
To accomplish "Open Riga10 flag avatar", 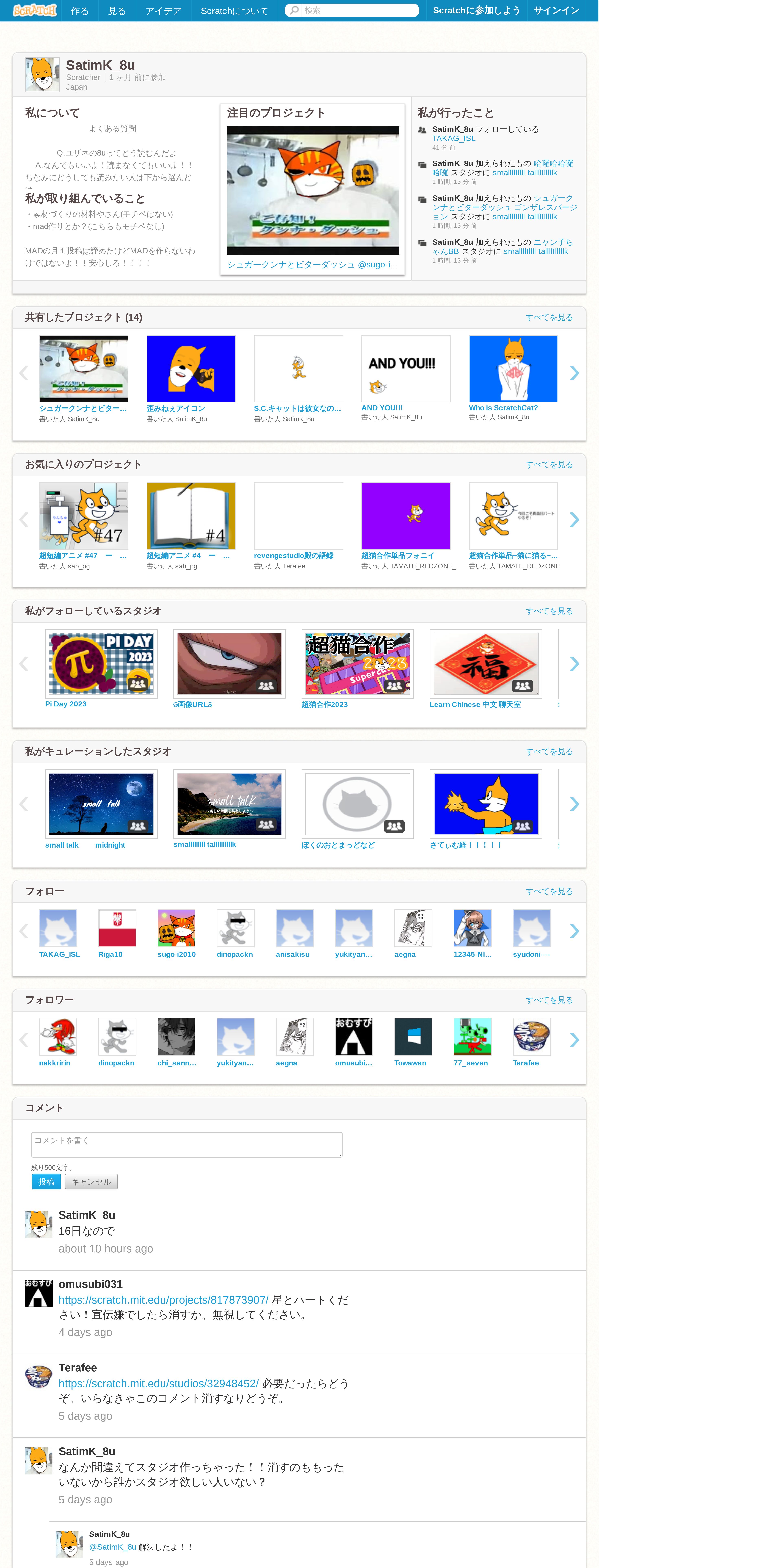I will (x=117, y=928).
